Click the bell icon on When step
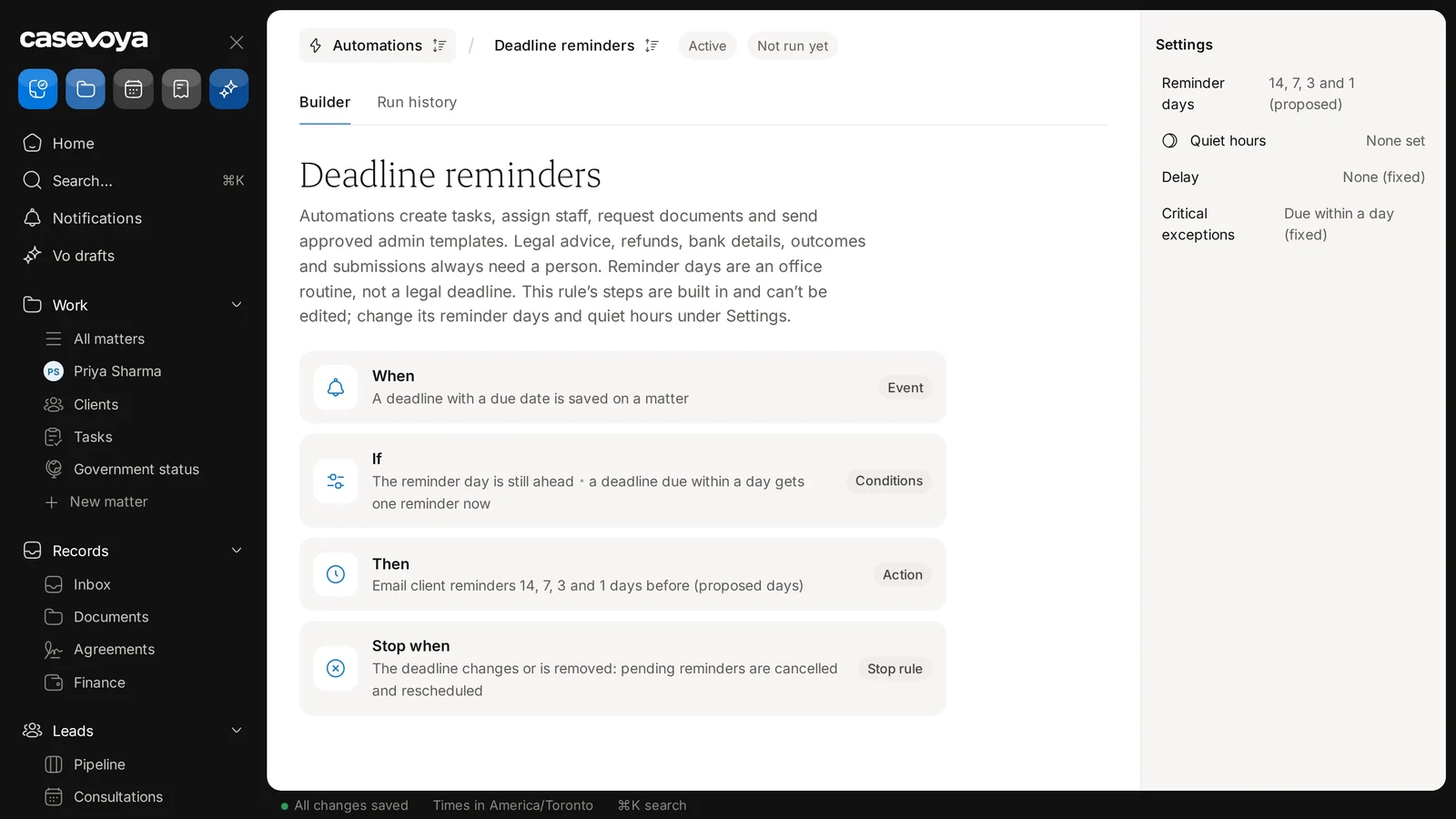This screenshot has width=1456, height=819. [336, 388]
